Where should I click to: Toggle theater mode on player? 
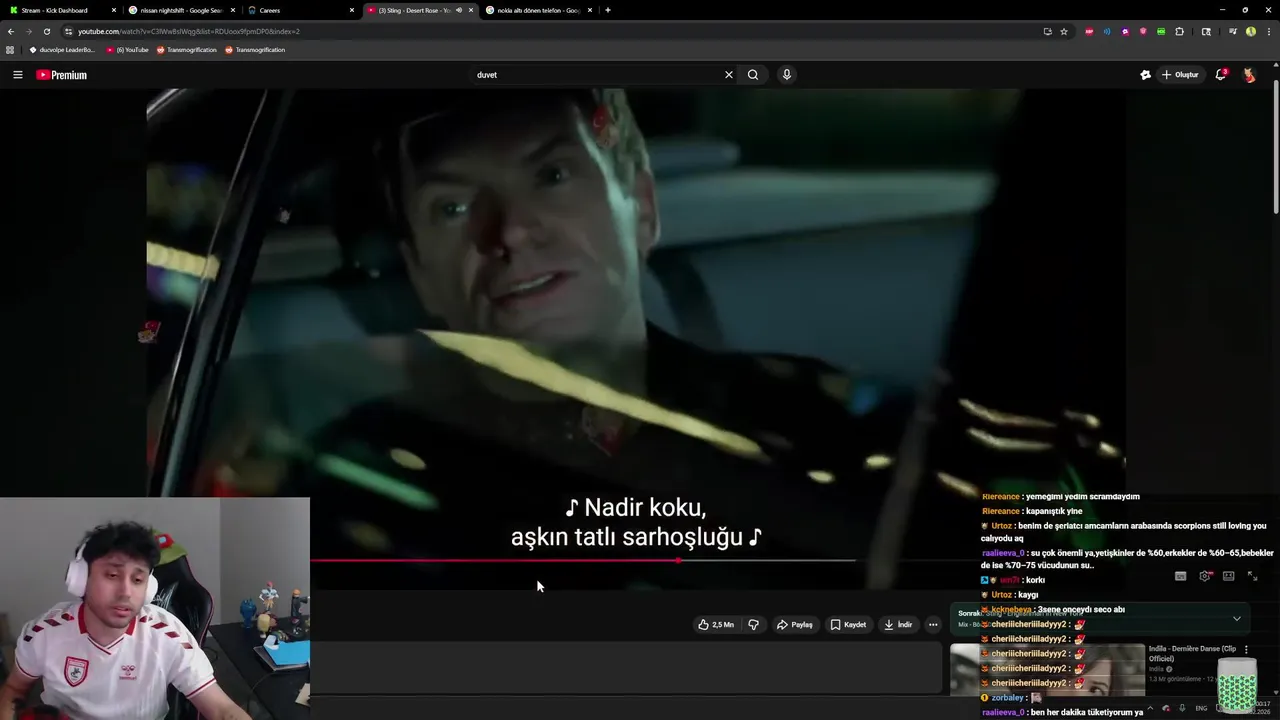coord(1229,576)
